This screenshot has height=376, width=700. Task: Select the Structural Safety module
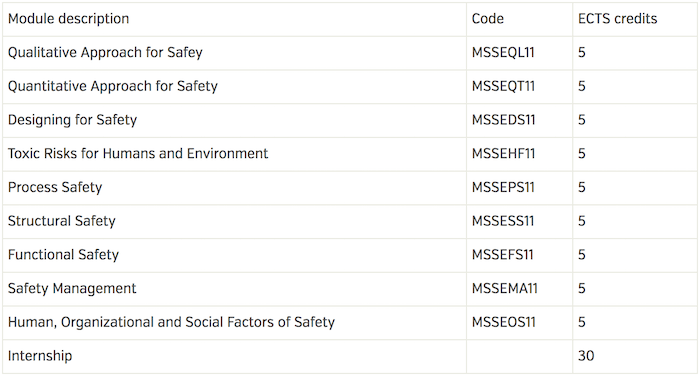(62, 221)
